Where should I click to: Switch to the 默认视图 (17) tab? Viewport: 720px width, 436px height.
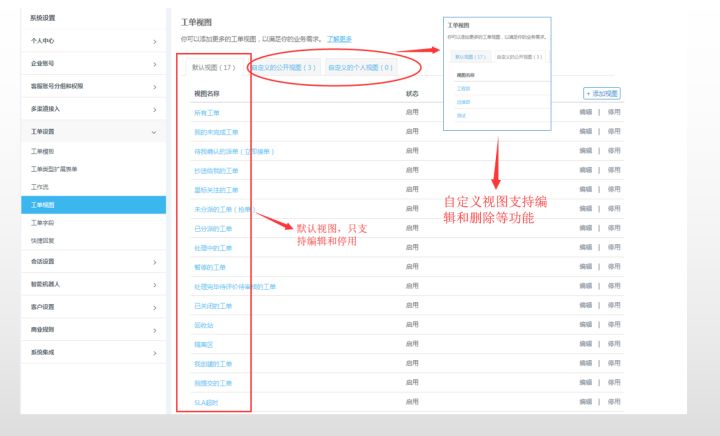point(213,68)
